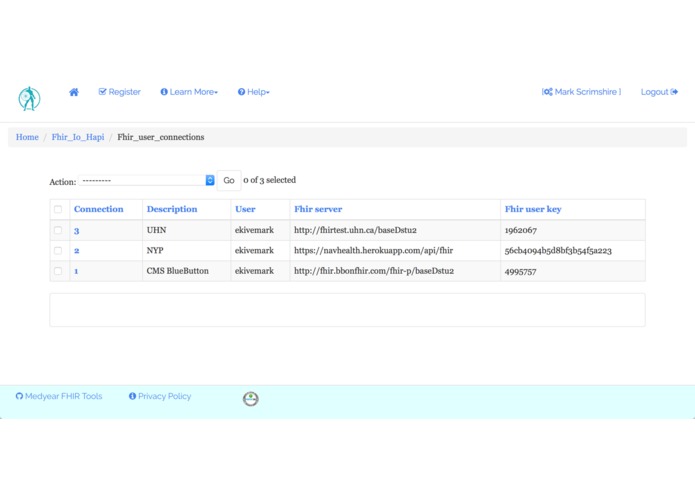Click the navhealth.herokuapp.com/api/fhir server URL
This screenshot has height=494, width=695.
point(373,251)
